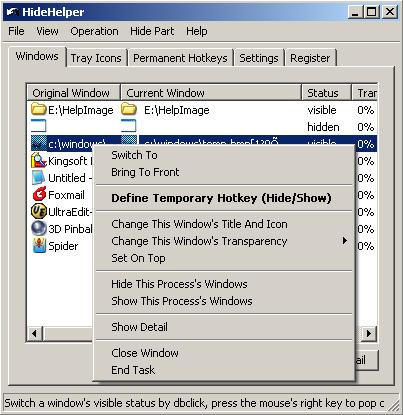
Task: Select the UltraEdit icon entry
Action: (39, 212)
